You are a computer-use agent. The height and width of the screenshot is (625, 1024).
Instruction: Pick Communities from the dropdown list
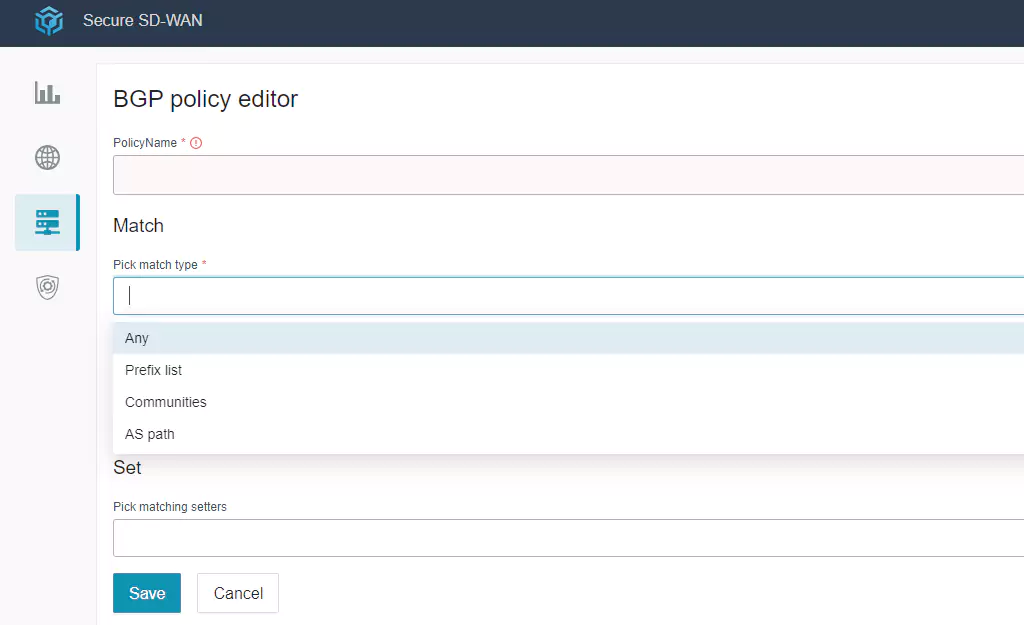tap(165, 402)
